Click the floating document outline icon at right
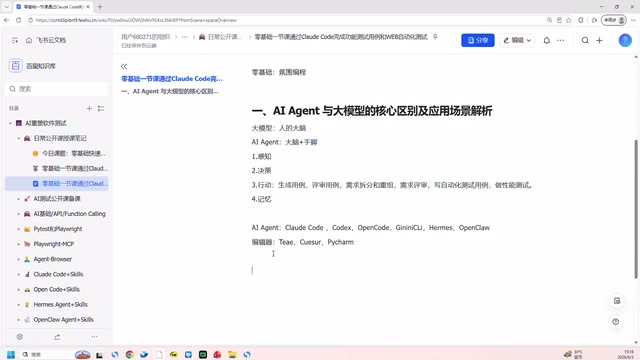The height and width of the screenshot is (360, 640). (617, 301)
